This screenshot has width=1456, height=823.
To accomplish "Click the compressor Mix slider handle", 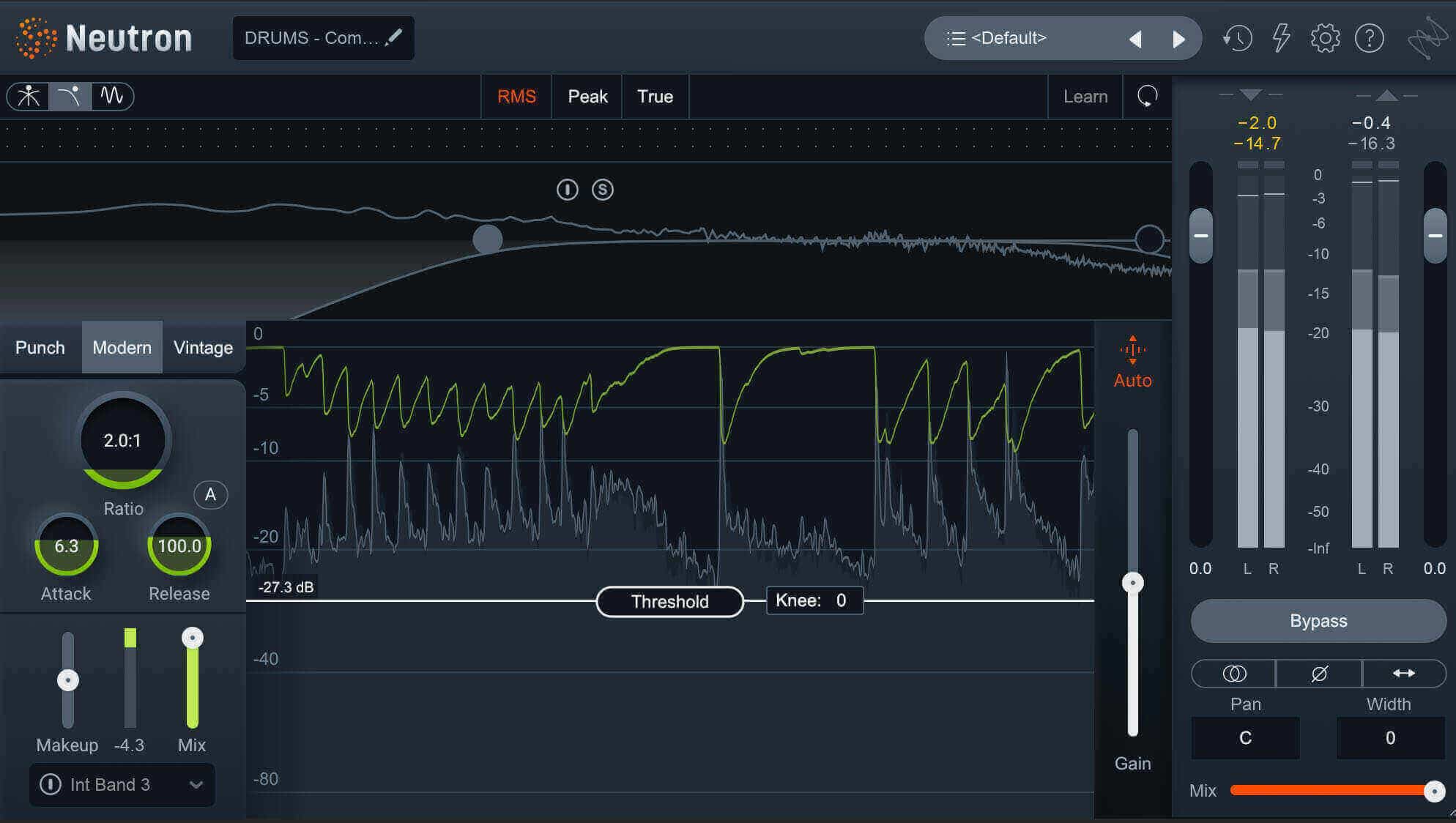I will point(193,638).
